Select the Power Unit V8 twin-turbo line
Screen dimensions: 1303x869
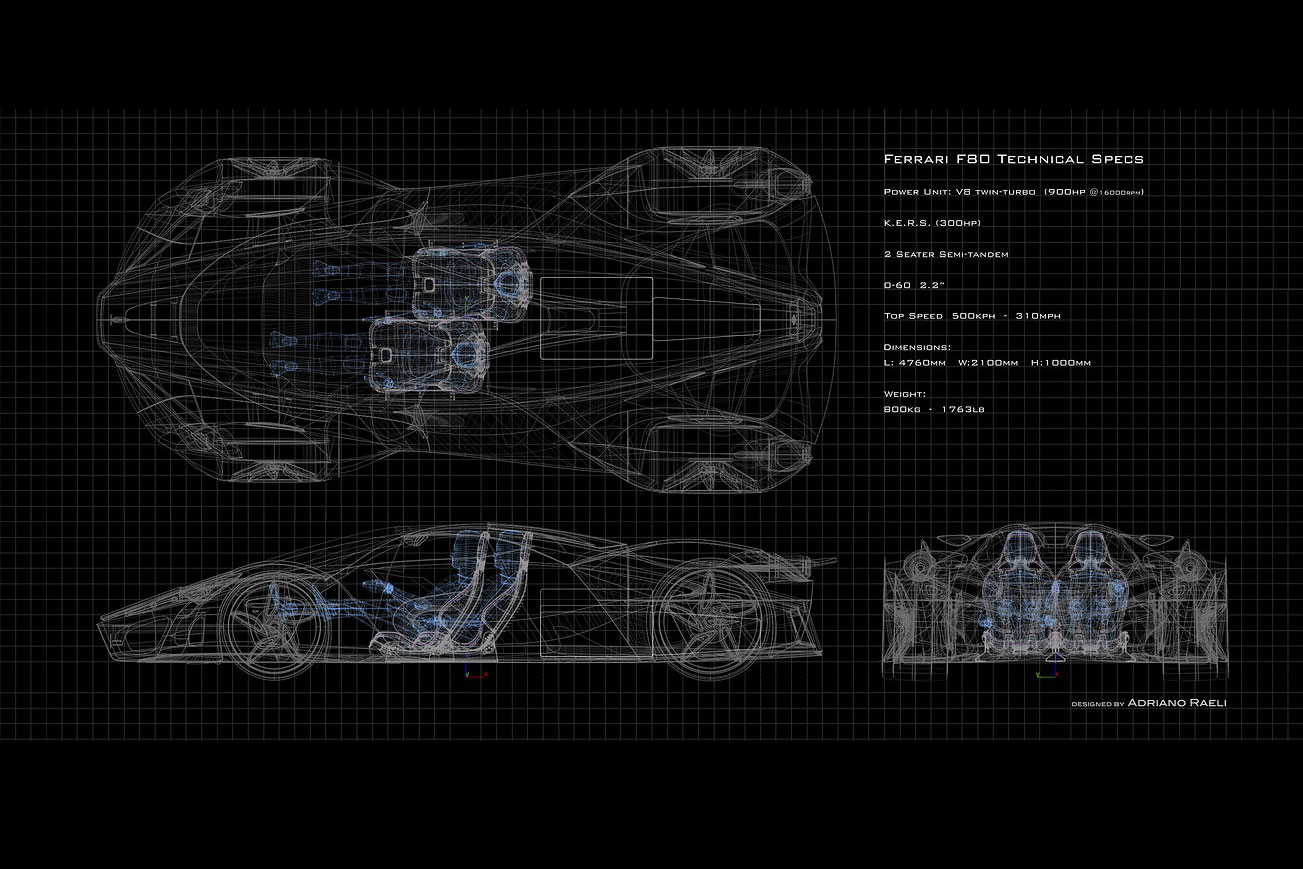click(1013, 191)
